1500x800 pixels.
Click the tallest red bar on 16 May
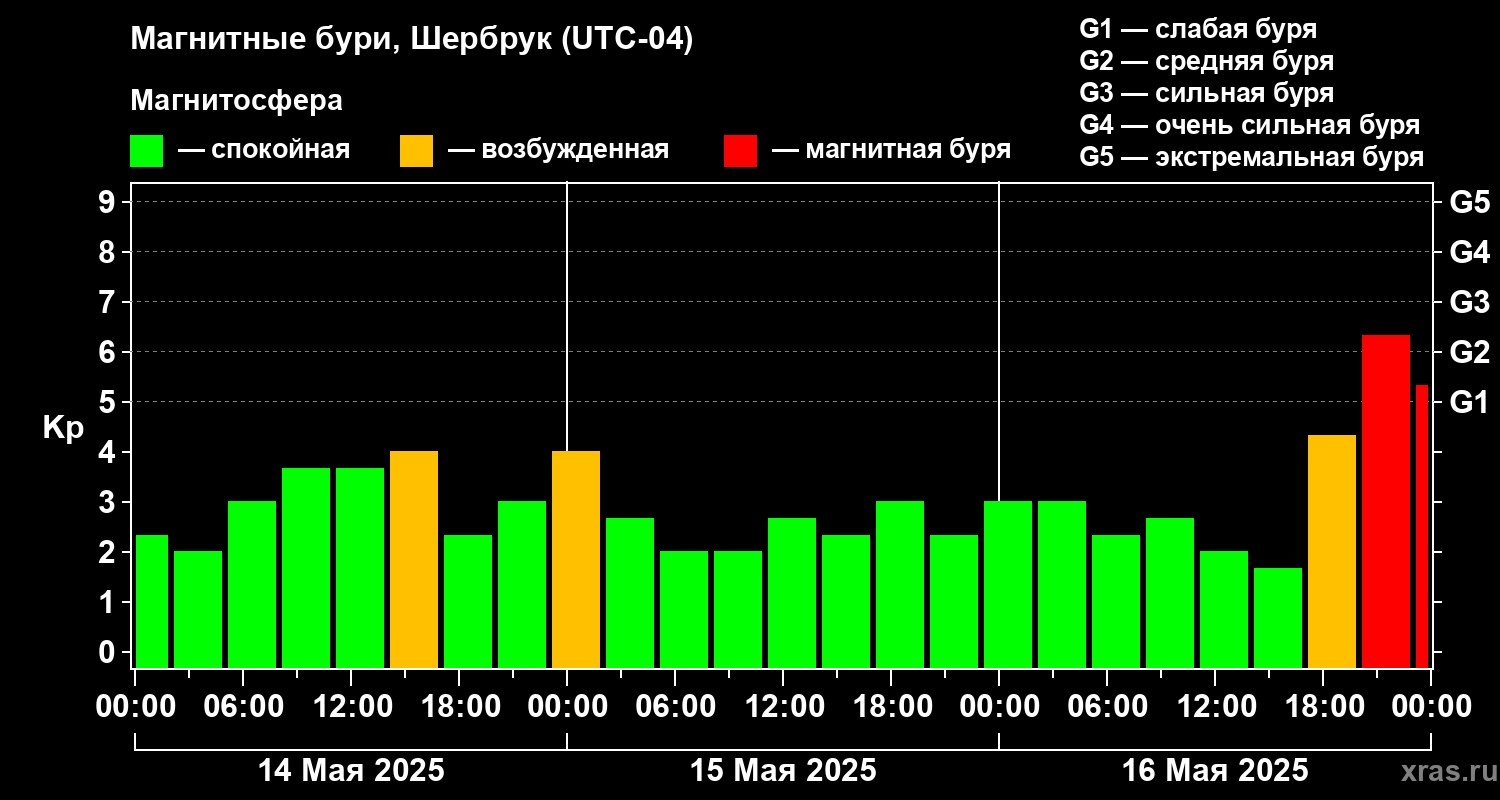pyautogui.click(x=1386, y=501)
